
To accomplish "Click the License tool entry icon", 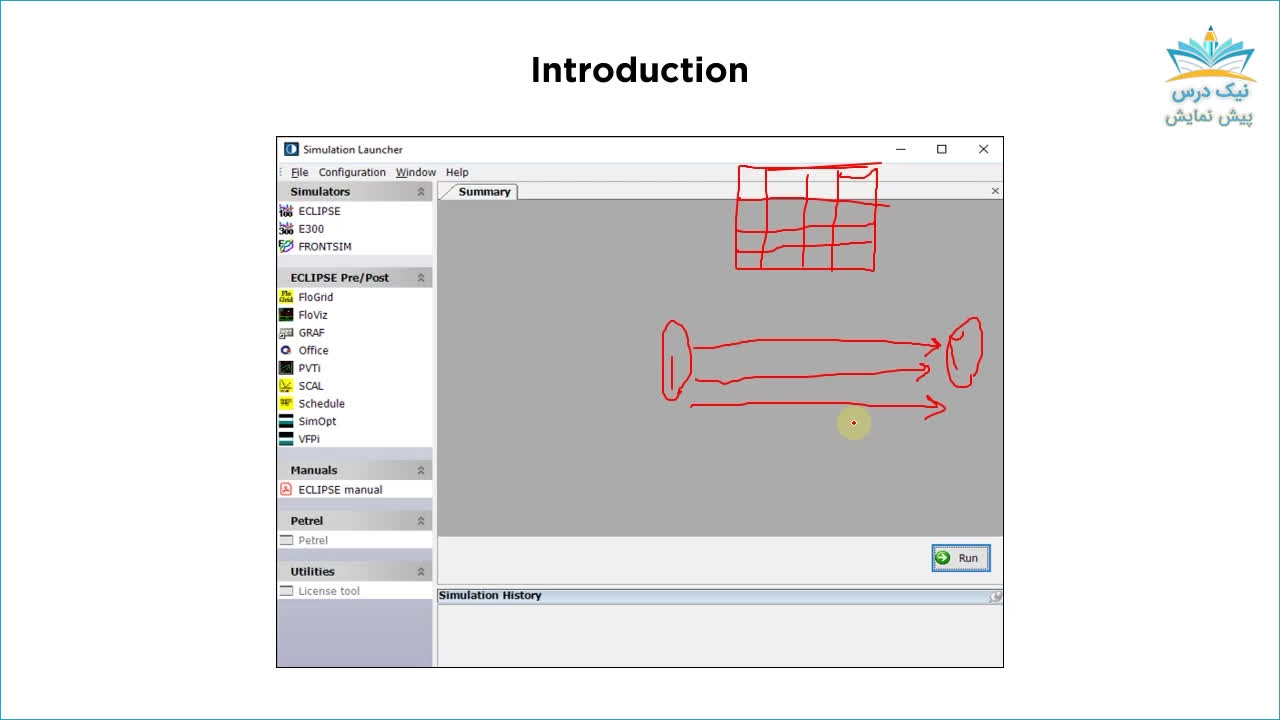I will (286, 591).
